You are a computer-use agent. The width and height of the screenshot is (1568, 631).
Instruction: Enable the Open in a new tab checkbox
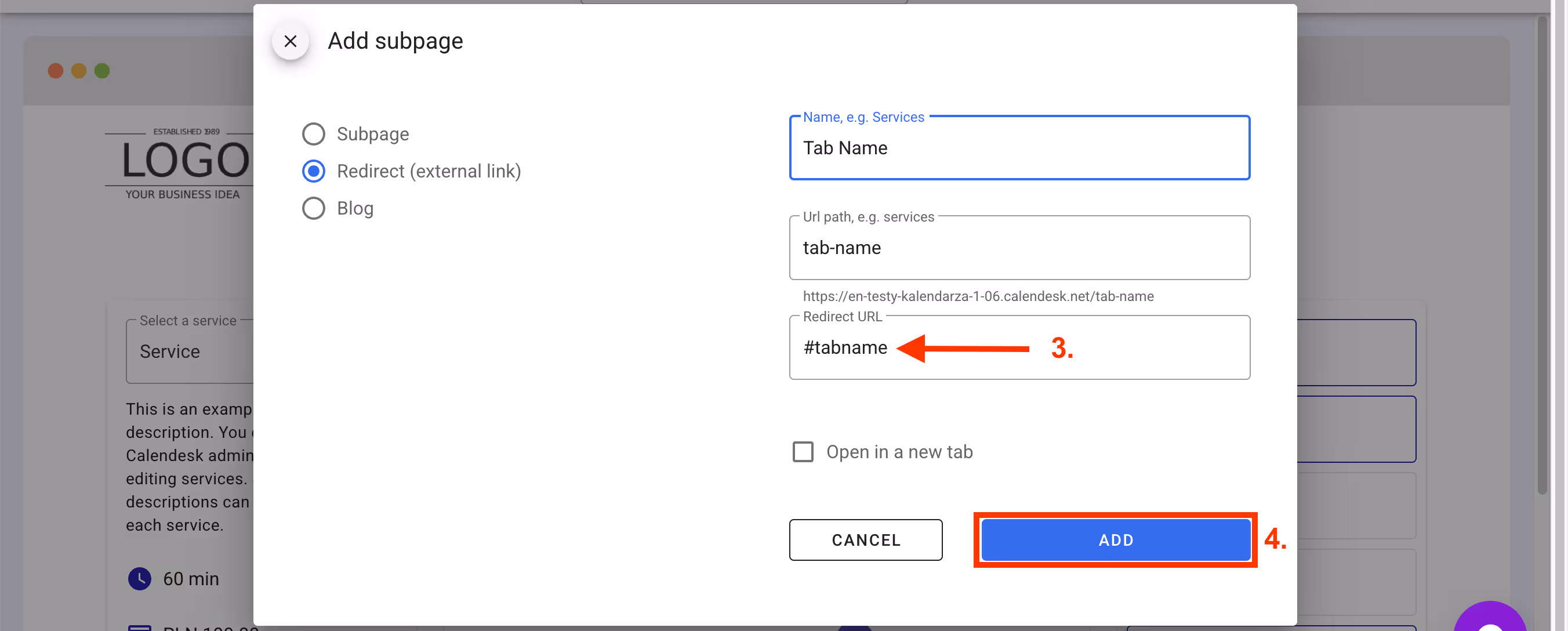point(803,451)
